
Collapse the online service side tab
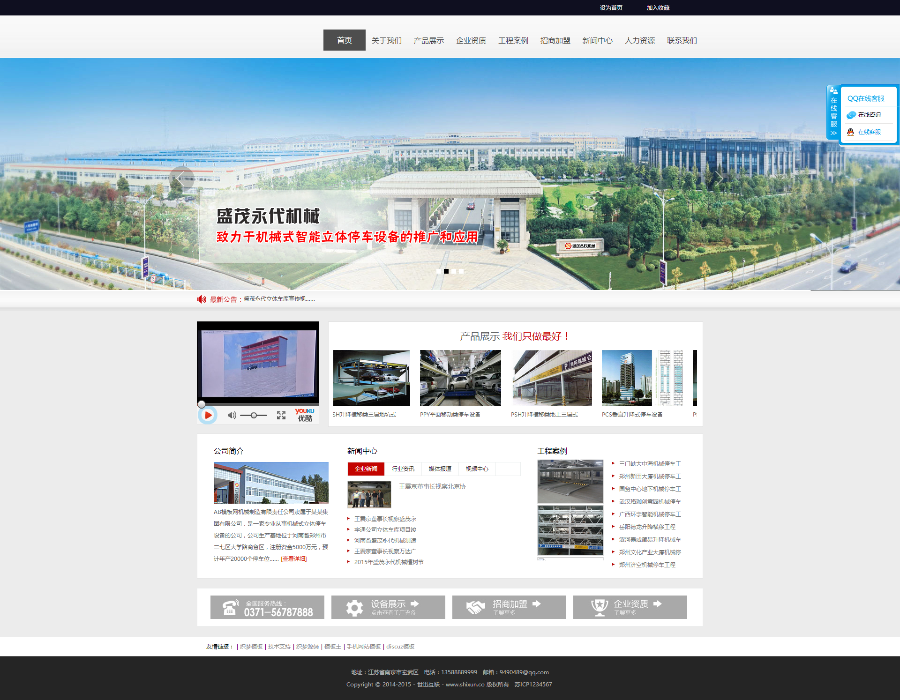click(x=833, y=112)
